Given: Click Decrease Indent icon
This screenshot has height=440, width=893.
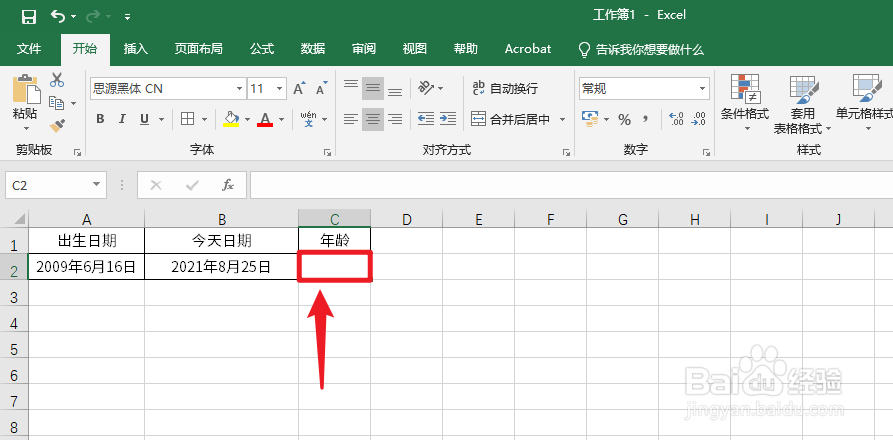Looking at the screenshot, I should point(425,119).
